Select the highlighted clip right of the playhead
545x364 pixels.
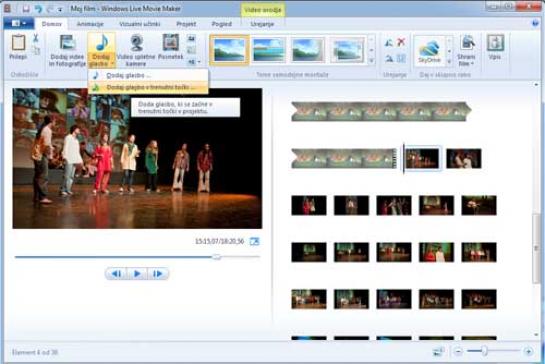[422, 159]
